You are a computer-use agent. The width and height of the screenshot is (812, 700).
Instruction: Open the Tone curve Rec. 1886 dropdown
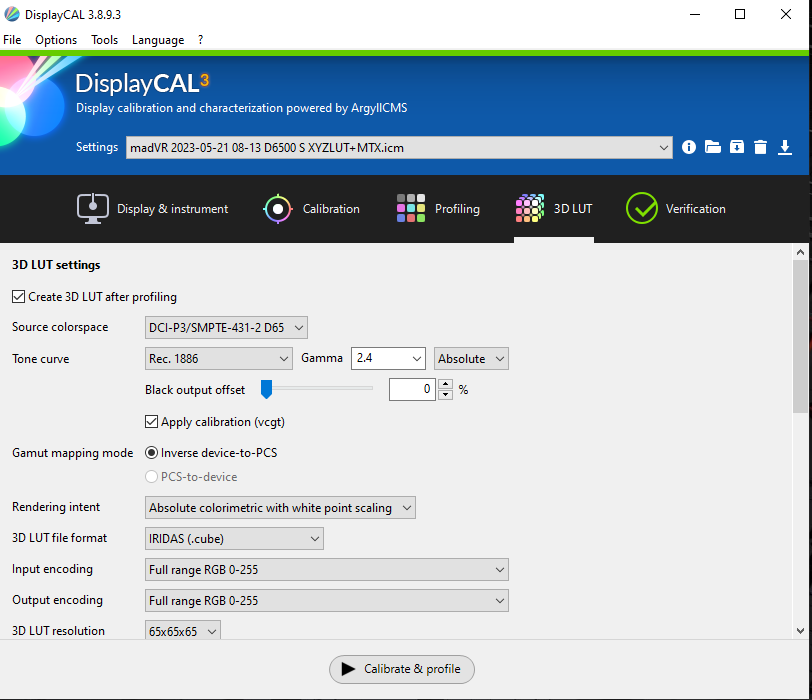tap(219, 358)
